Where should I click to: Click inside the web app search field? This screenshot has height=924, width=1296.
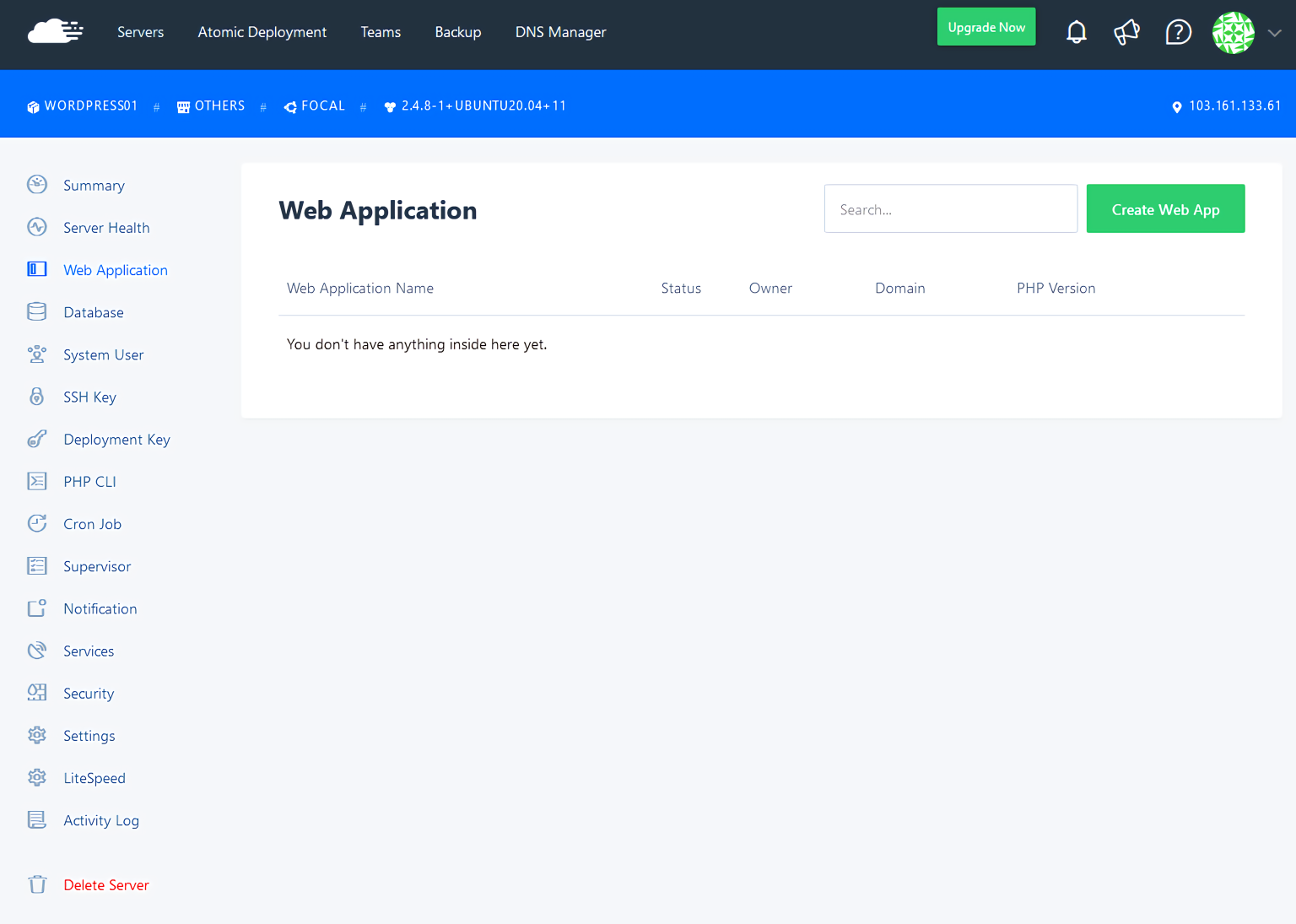tap(950, 208)
